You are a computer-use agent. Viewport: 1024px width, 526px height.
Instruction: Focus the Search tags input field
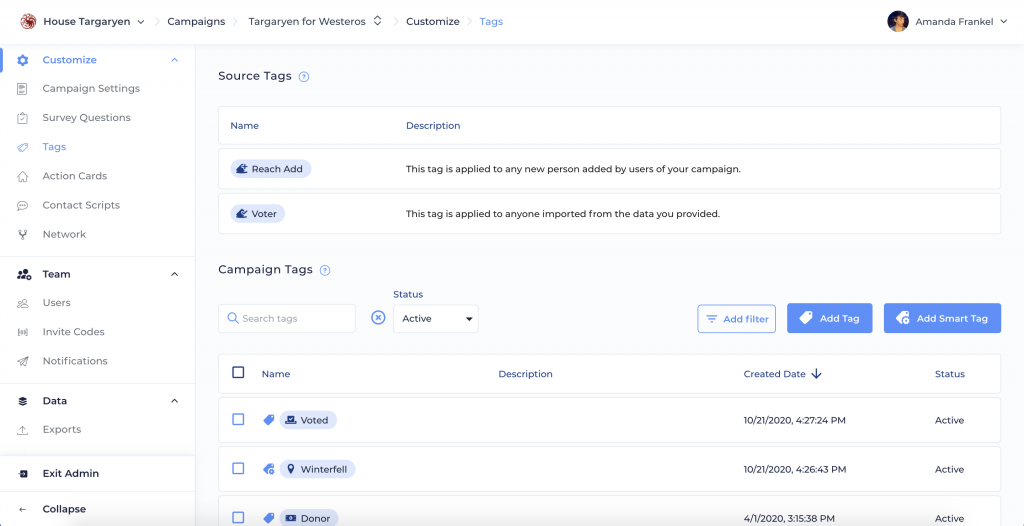point(287,319)
